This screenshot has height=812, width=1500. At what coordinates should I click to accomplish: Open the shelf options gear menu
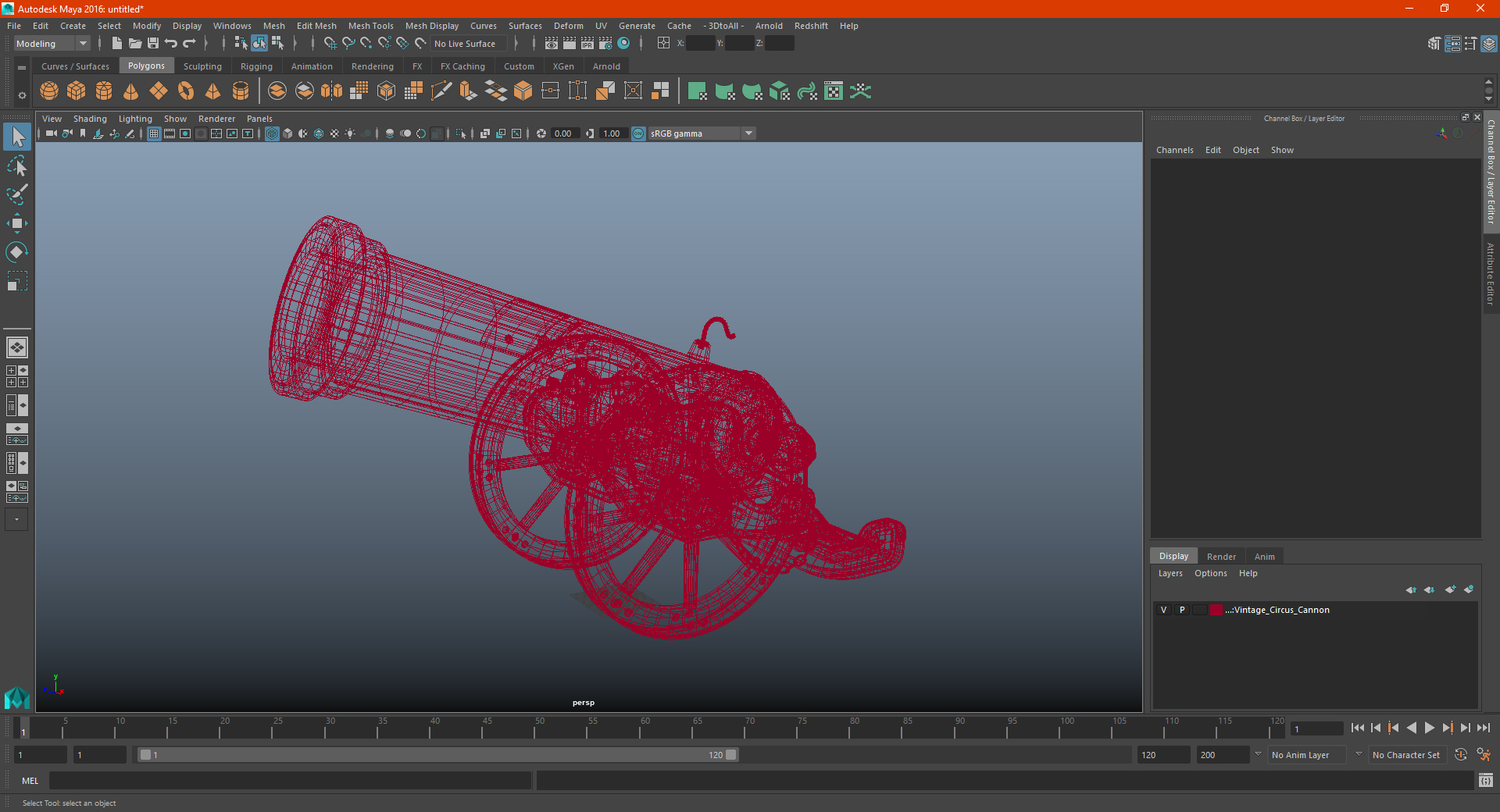pos(22,95)
